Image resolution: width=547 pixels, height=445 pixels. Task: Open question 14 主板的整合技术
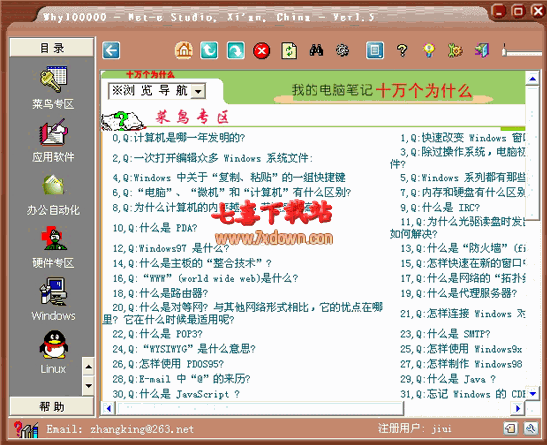tap(192, 263)
